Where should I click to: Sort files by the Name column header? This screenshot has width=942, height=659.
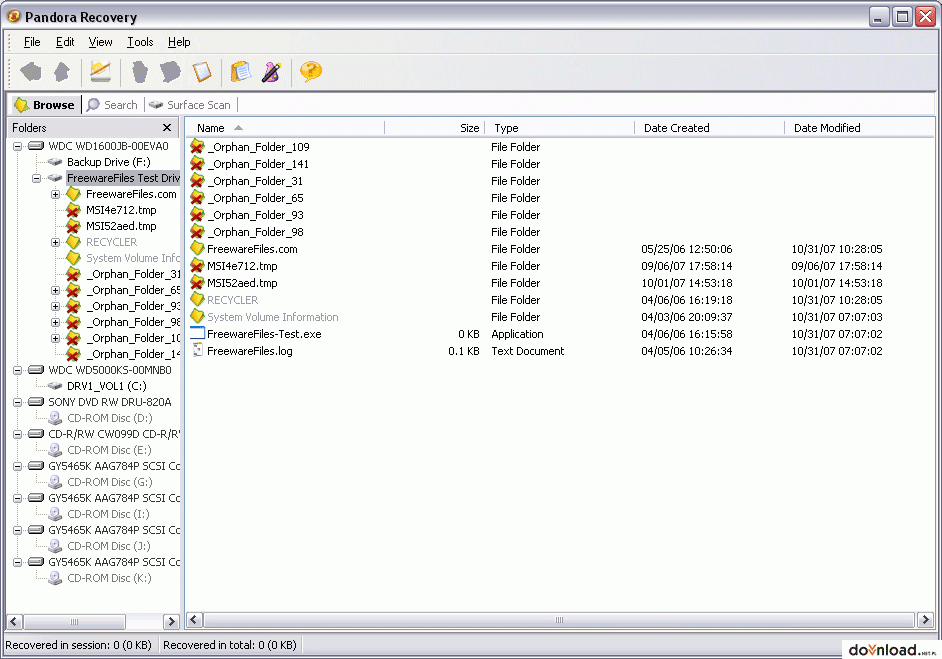click(285, 128)
